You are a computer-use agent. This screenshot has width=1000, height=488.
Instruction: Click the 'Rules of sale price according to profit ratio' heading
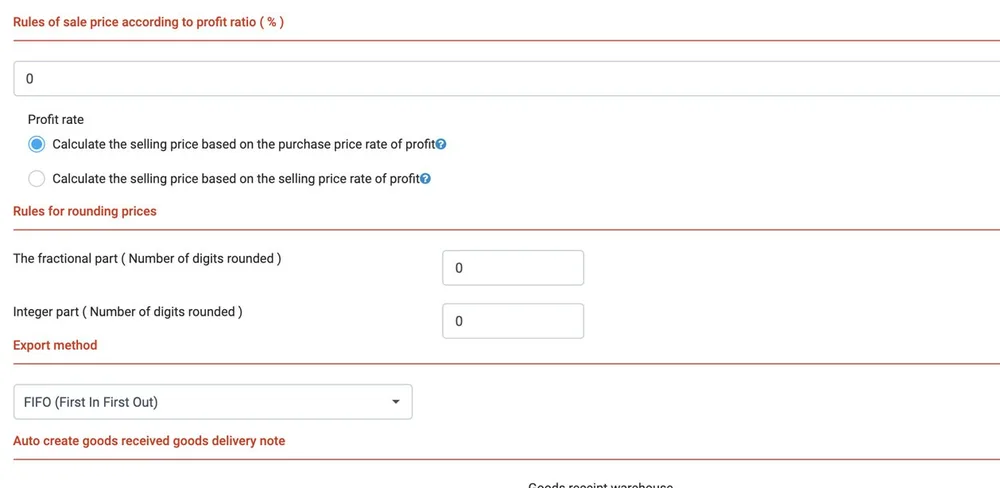148,22
